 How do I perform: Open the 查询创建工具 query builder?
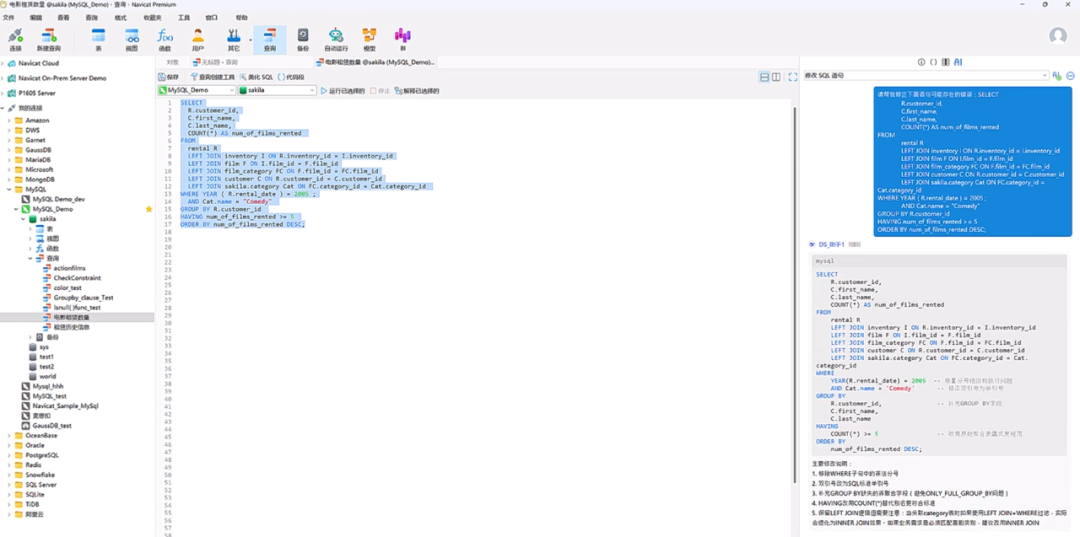coord(213,77)
